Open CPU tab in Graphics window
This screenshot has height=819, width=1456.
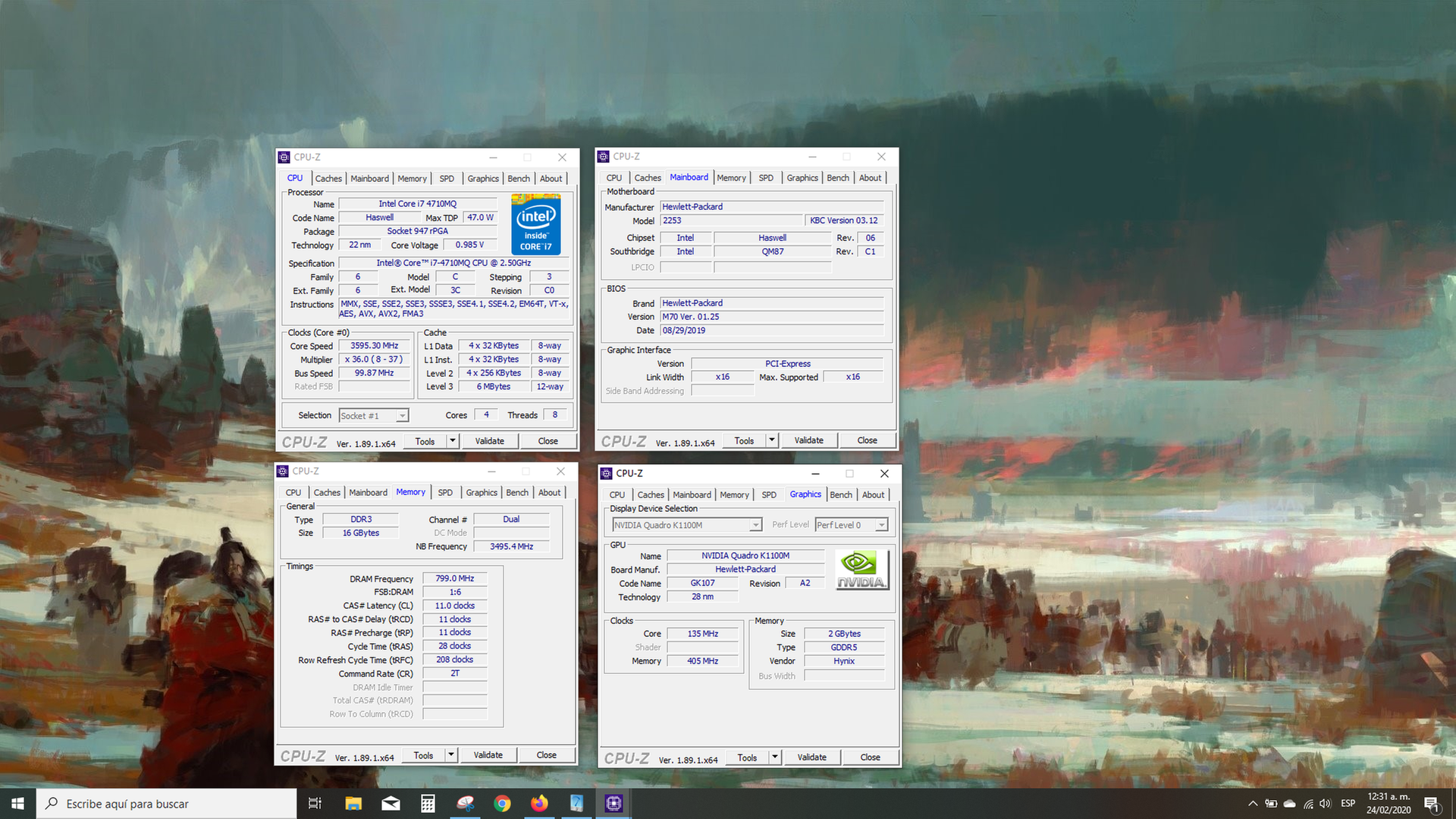[617, 494]
